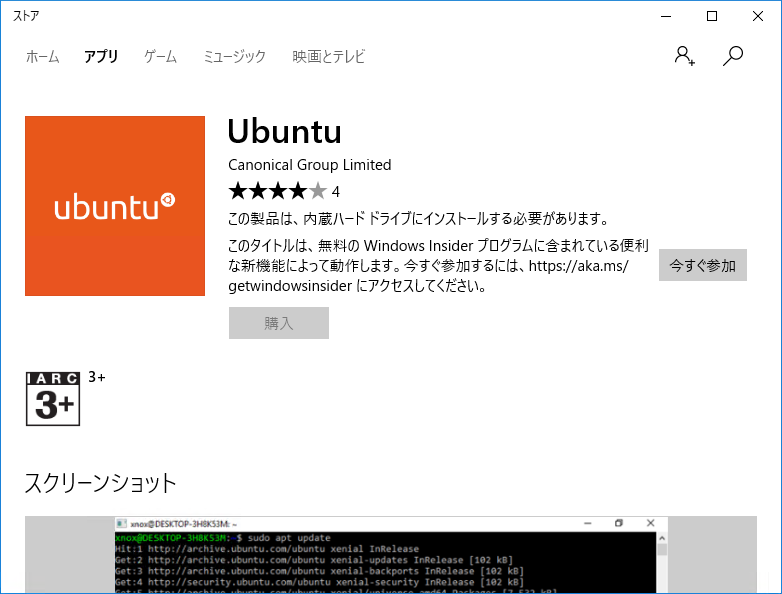Open the account sign-in icon
Image resolution: width=782 pixels, height=594 pixels.
685,56
